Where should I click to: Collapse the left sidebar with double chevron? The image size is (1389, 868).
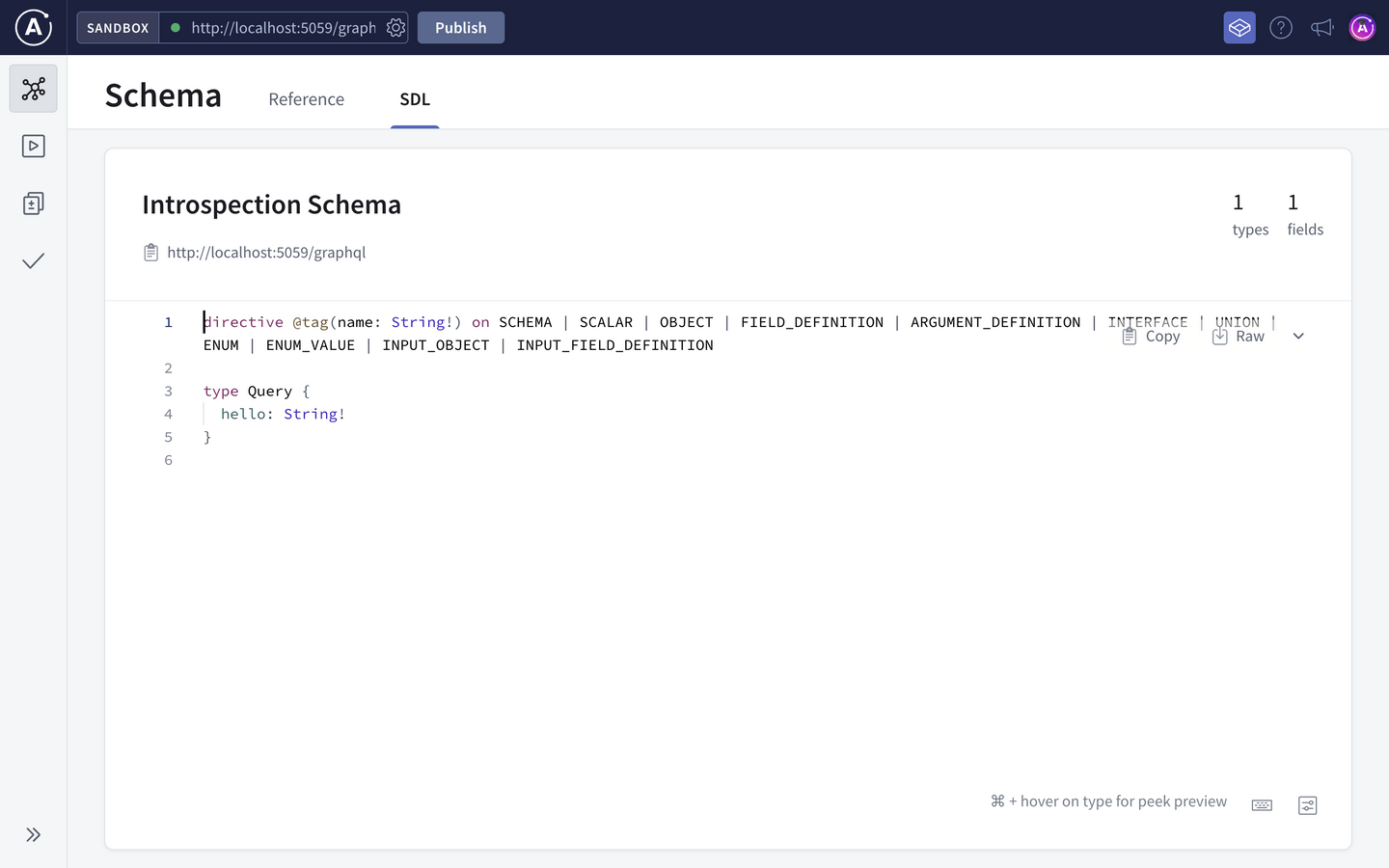(33, 834)
